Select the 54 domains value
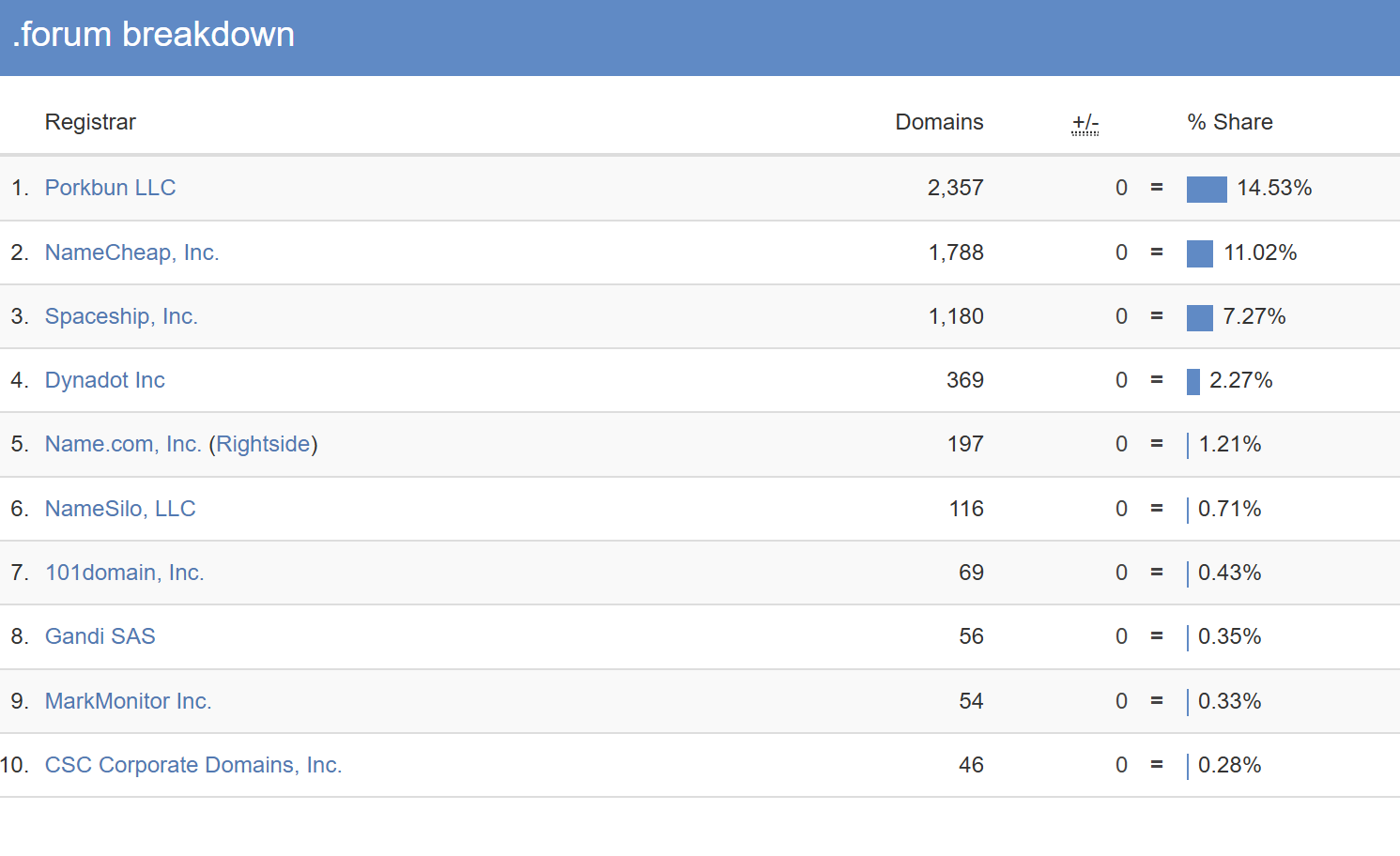The width and height of the screenshot is (1400, 856). pos(971,701)
